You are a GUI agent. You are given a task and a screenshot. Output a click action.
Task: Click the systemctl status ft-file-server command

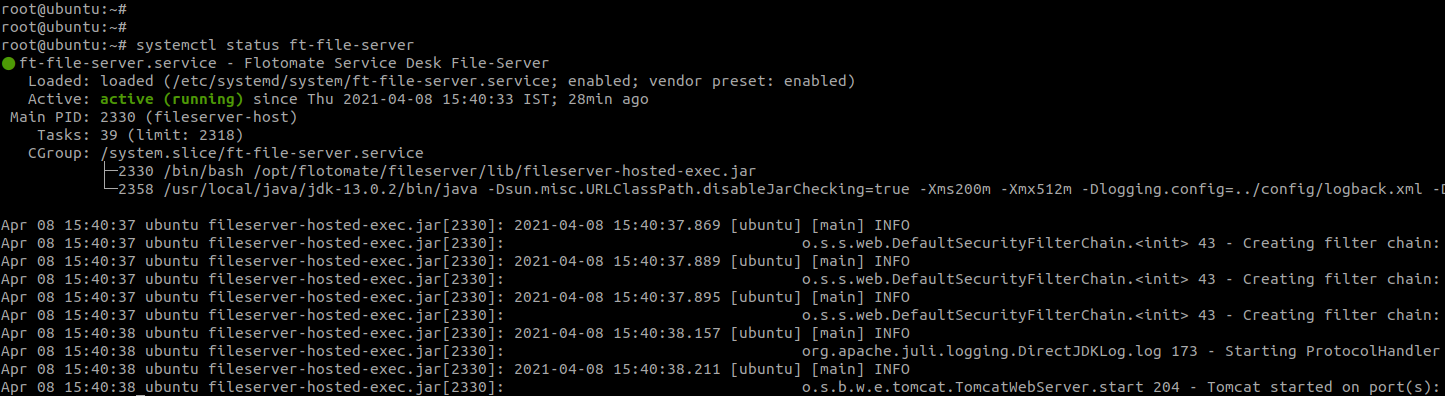[x=275, y=45]
